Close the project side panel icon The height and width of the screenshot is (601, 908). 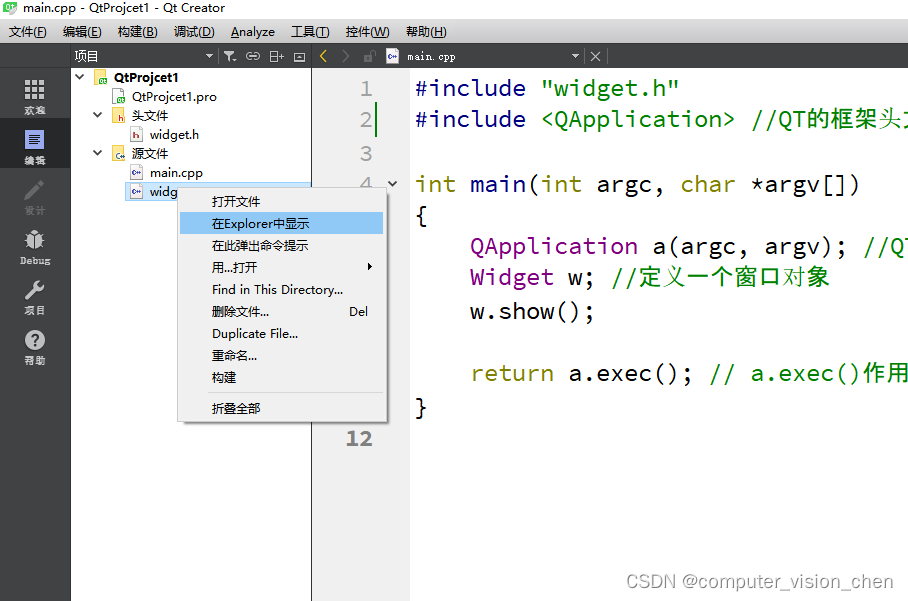tap(299, 56)
